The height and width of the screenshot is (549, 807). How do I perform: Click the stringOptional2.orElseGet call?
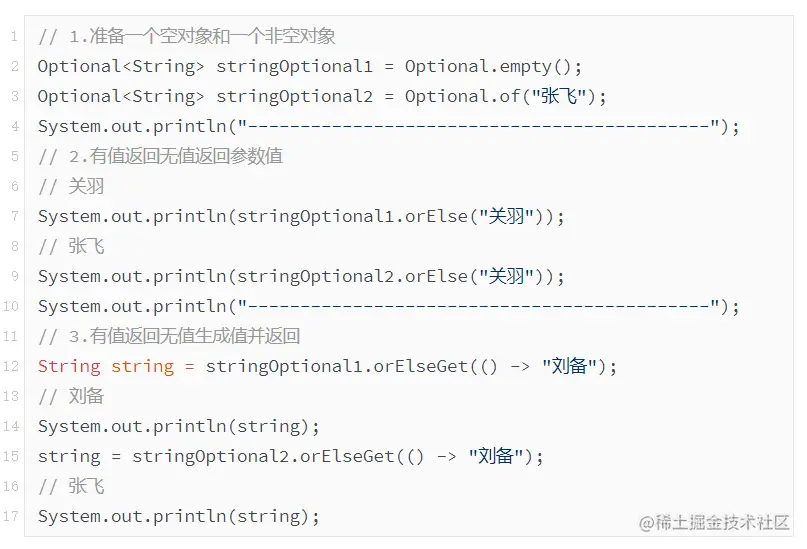coord(264,457)
